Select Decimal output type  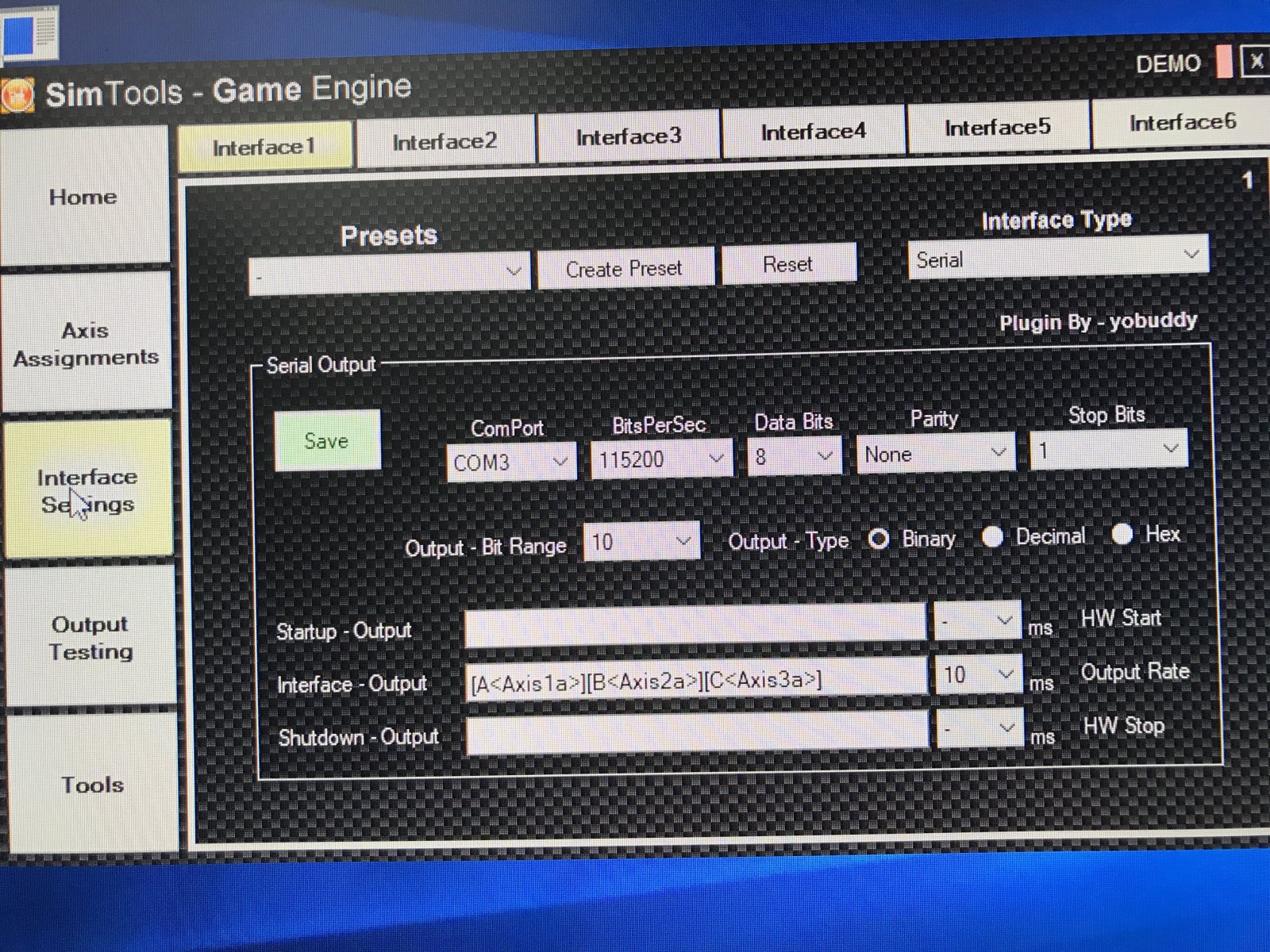(992, 537)
